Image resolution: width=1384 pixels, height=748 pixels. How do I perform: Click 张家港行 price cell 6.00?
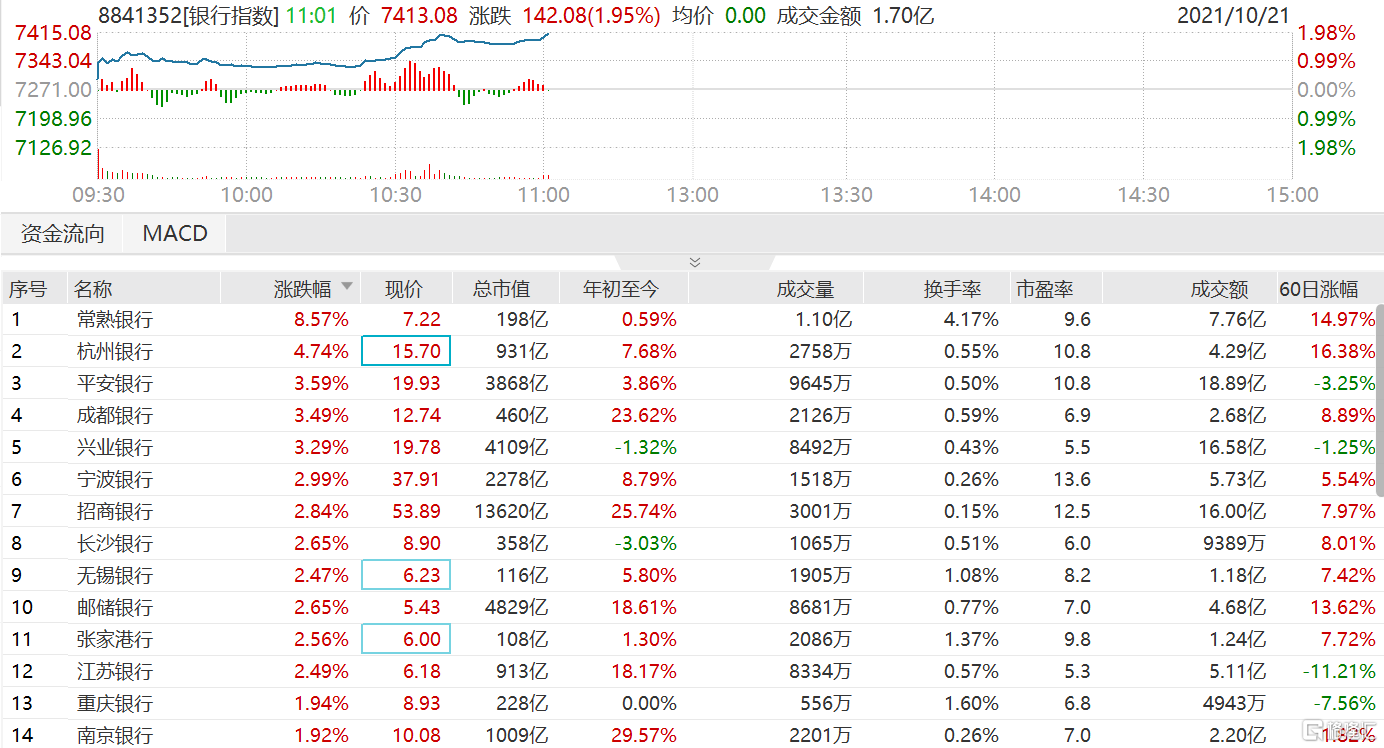(406, 640)
